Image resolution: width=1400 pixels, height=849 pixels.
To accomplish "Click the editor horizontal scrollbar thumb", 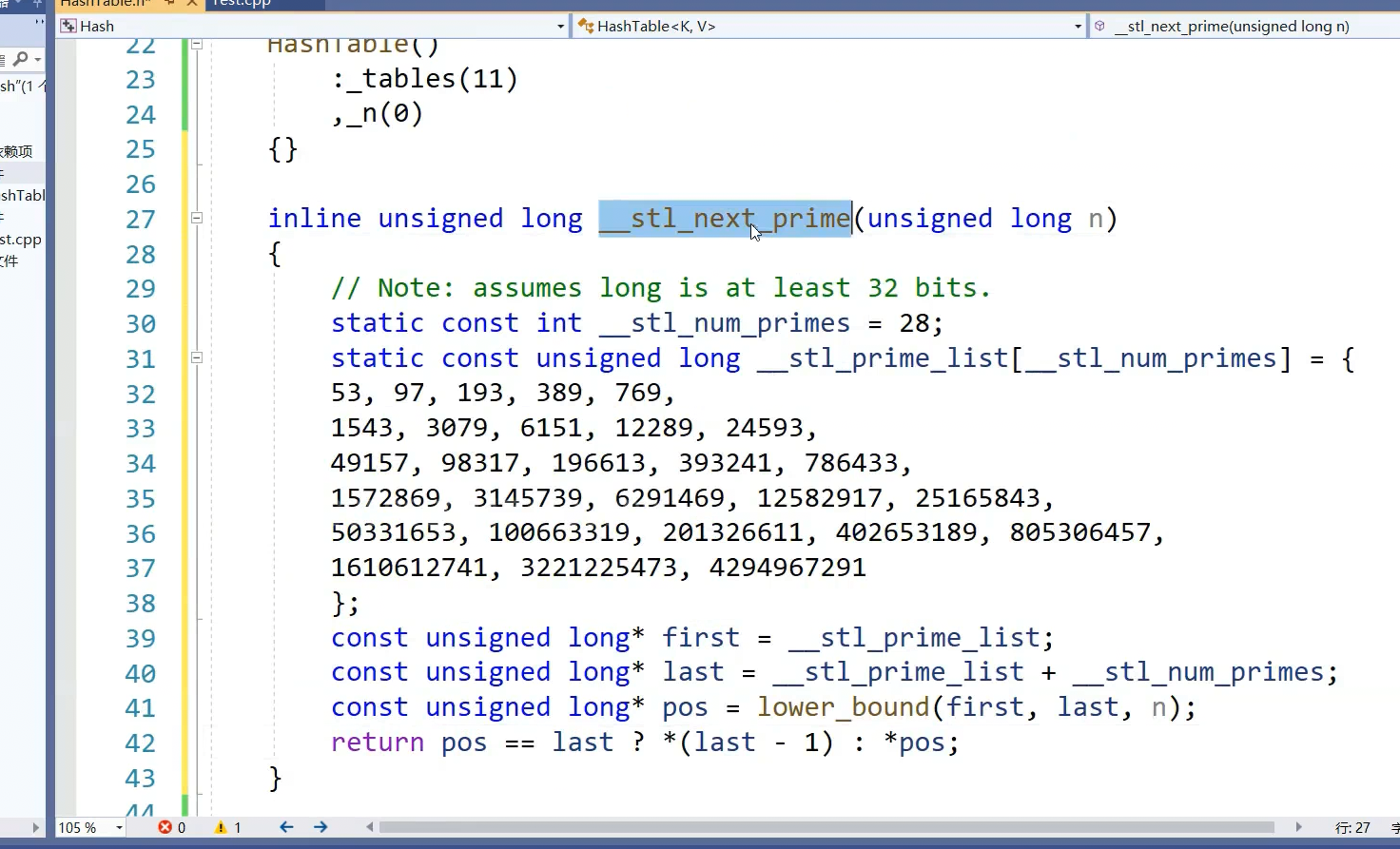I will pyautogui.click(x=826, y=827).
